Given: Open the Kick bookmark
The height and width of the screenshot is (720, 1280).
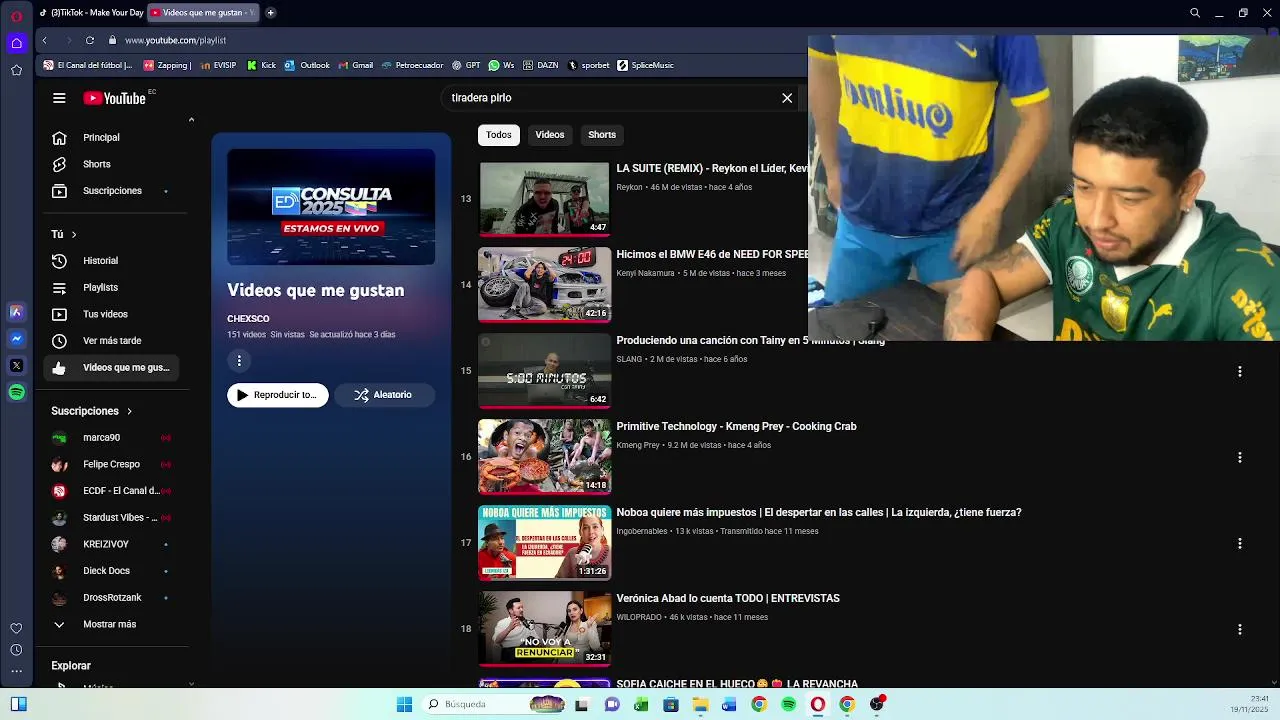Looking at the screenshot, I should tap(262, 65).
